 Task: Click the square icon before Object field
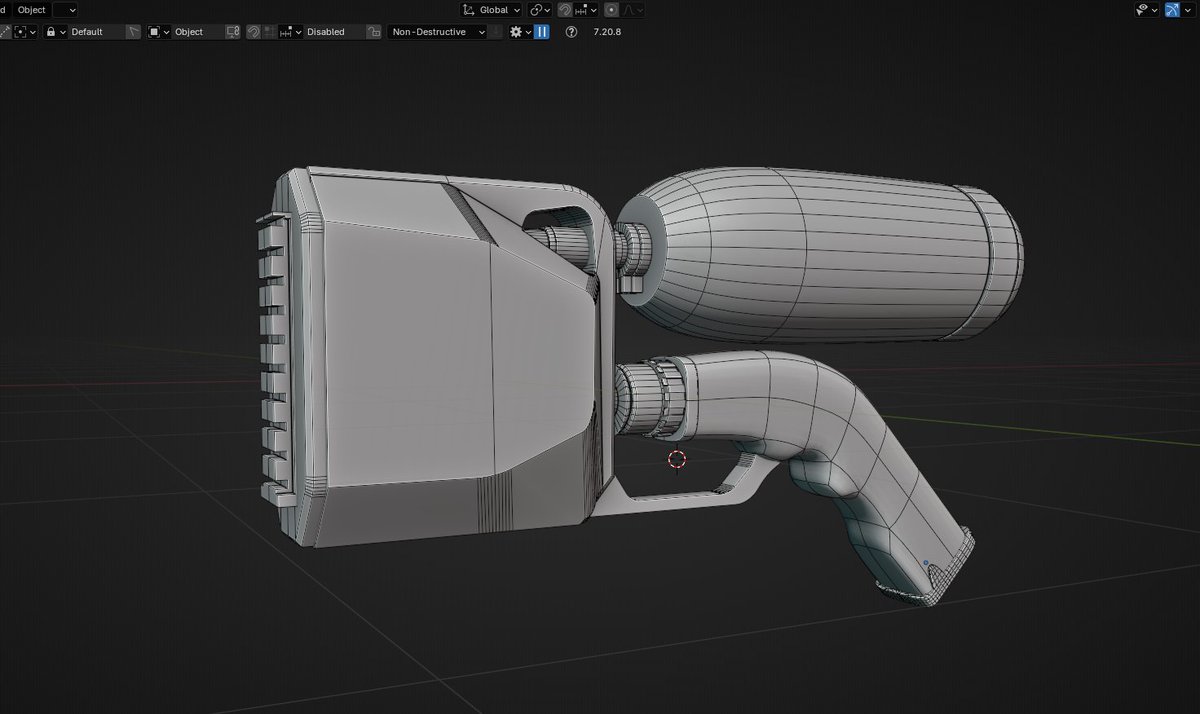[159, 32]
